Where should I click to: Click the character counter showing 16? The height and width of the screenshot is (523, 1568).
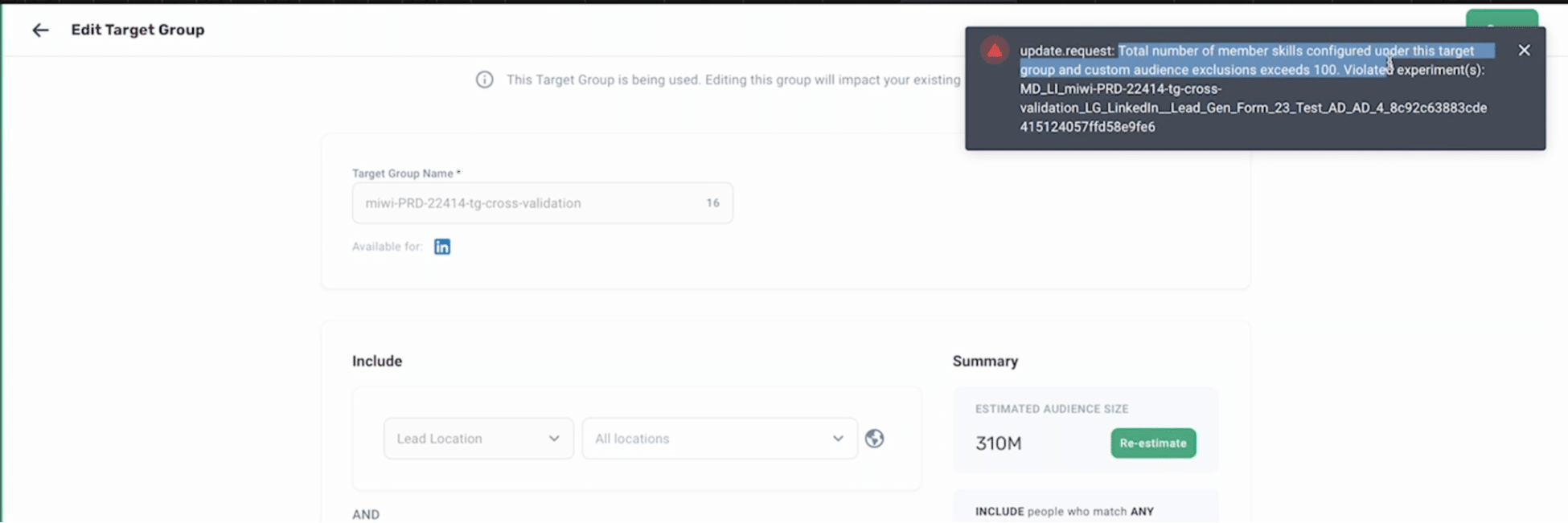(x=712, y=203)
